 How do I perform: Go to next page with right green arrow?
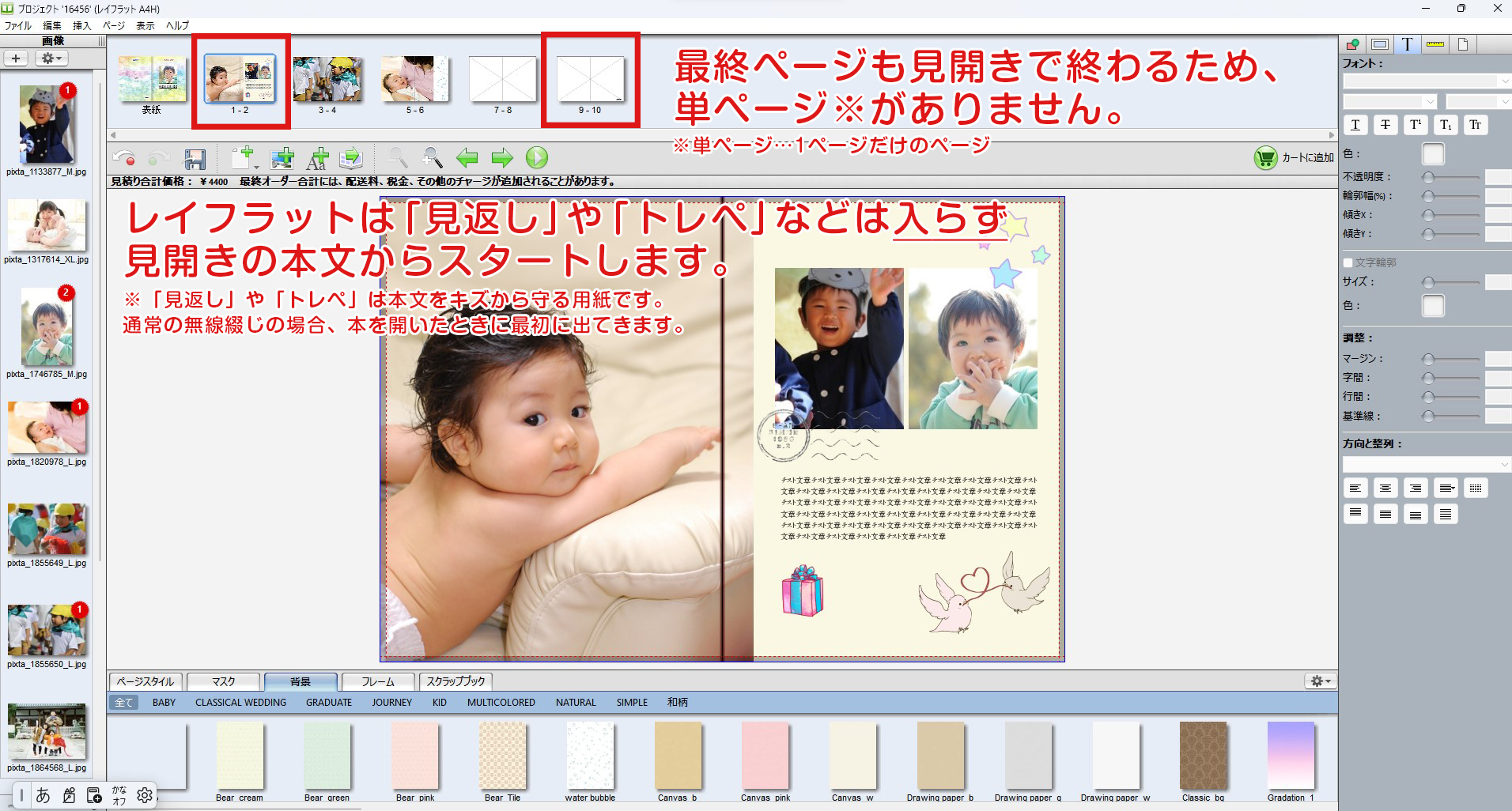coord(502,158)
